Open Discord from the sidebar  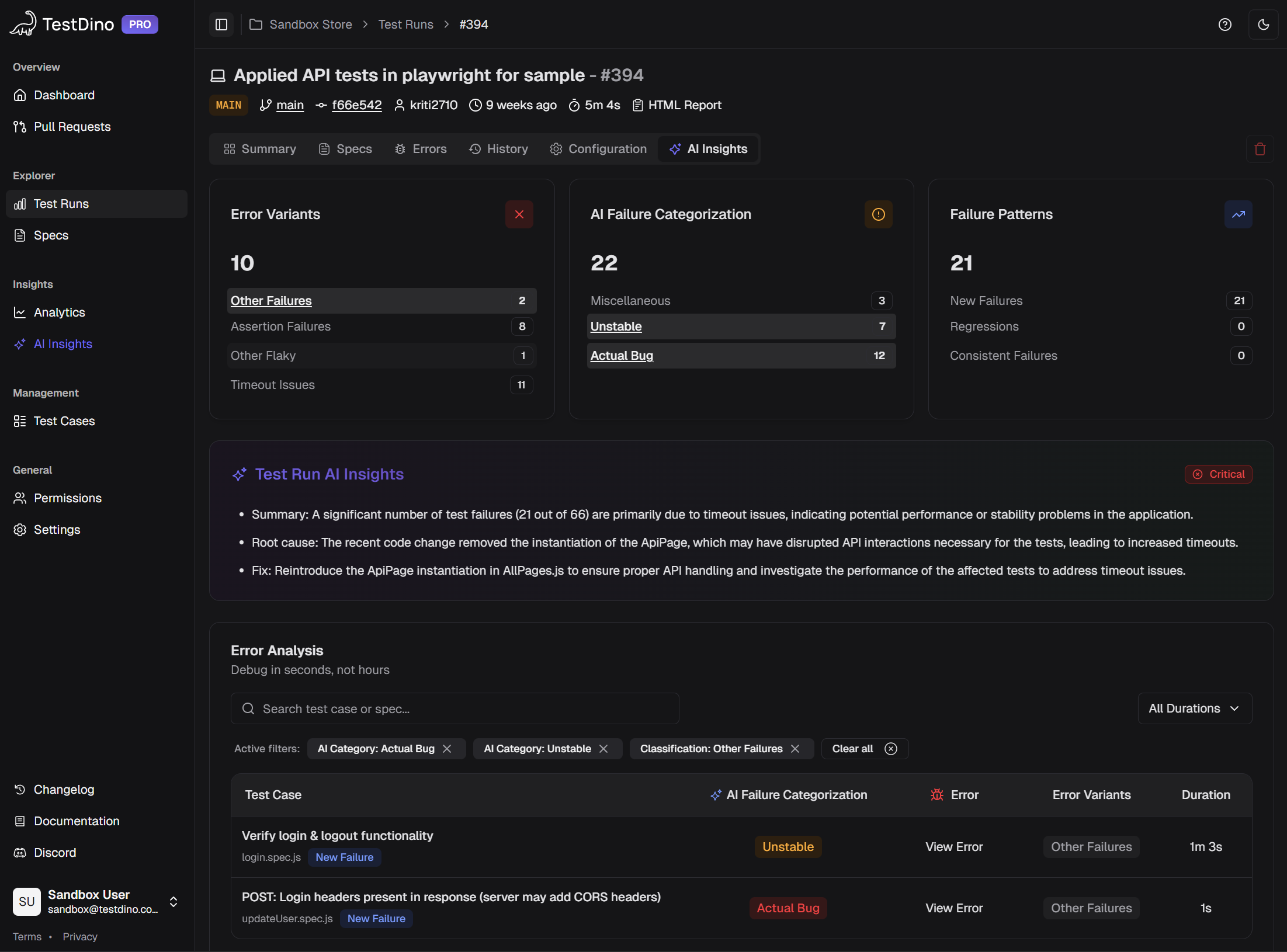(x=55, y=852)
